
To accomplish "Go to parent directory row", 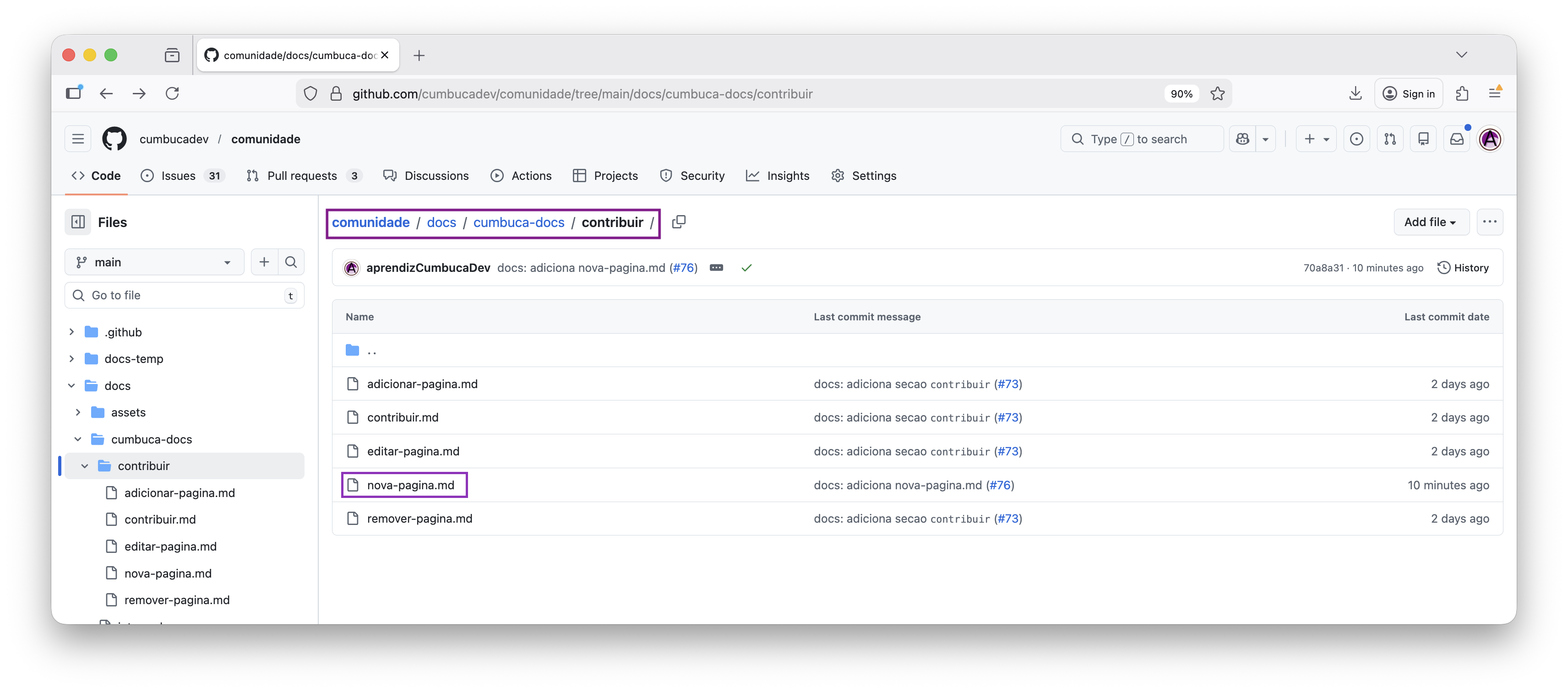I will [917, 350].
